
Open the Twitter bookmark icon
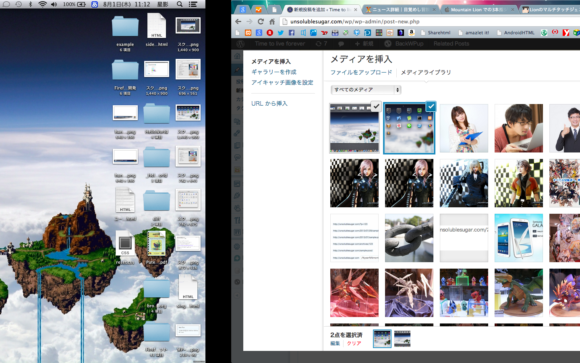click(281, 33)
